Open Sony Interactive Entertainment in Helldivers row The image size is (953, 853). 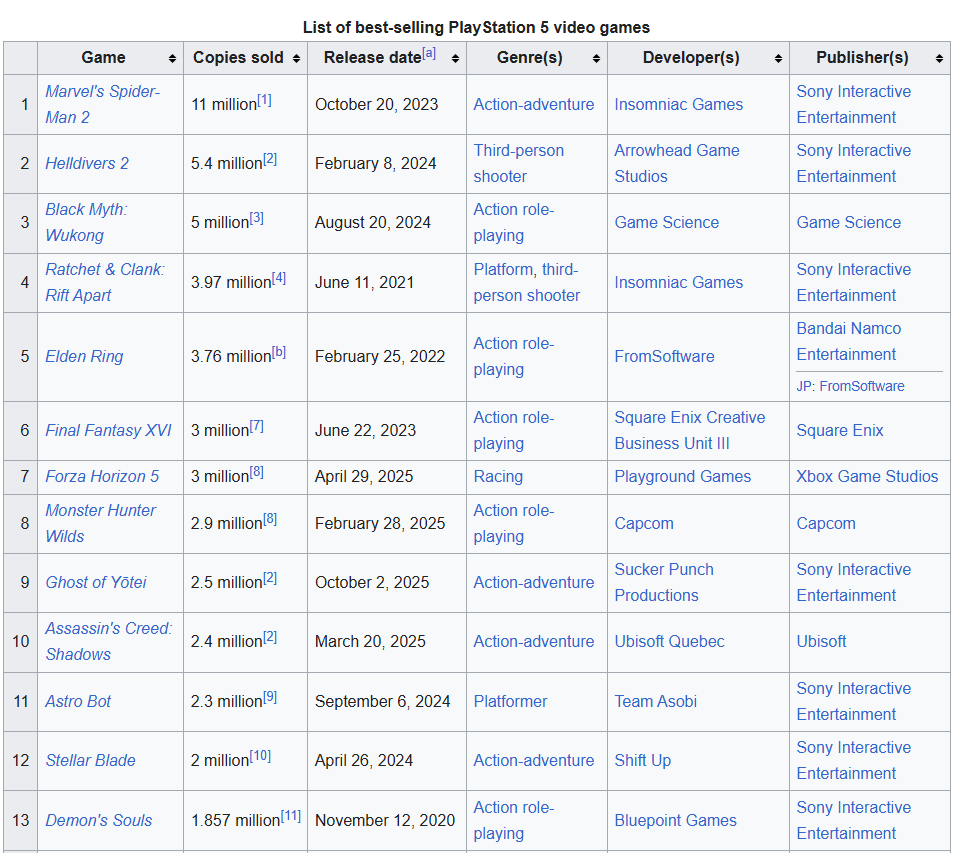[853, 164]
